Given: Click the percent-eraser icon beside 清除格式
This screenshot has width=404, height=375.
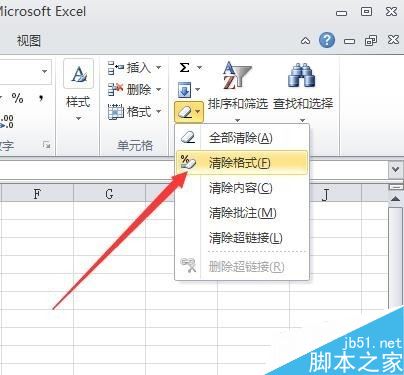Looking at the screenshot, I should coord(188,162).
